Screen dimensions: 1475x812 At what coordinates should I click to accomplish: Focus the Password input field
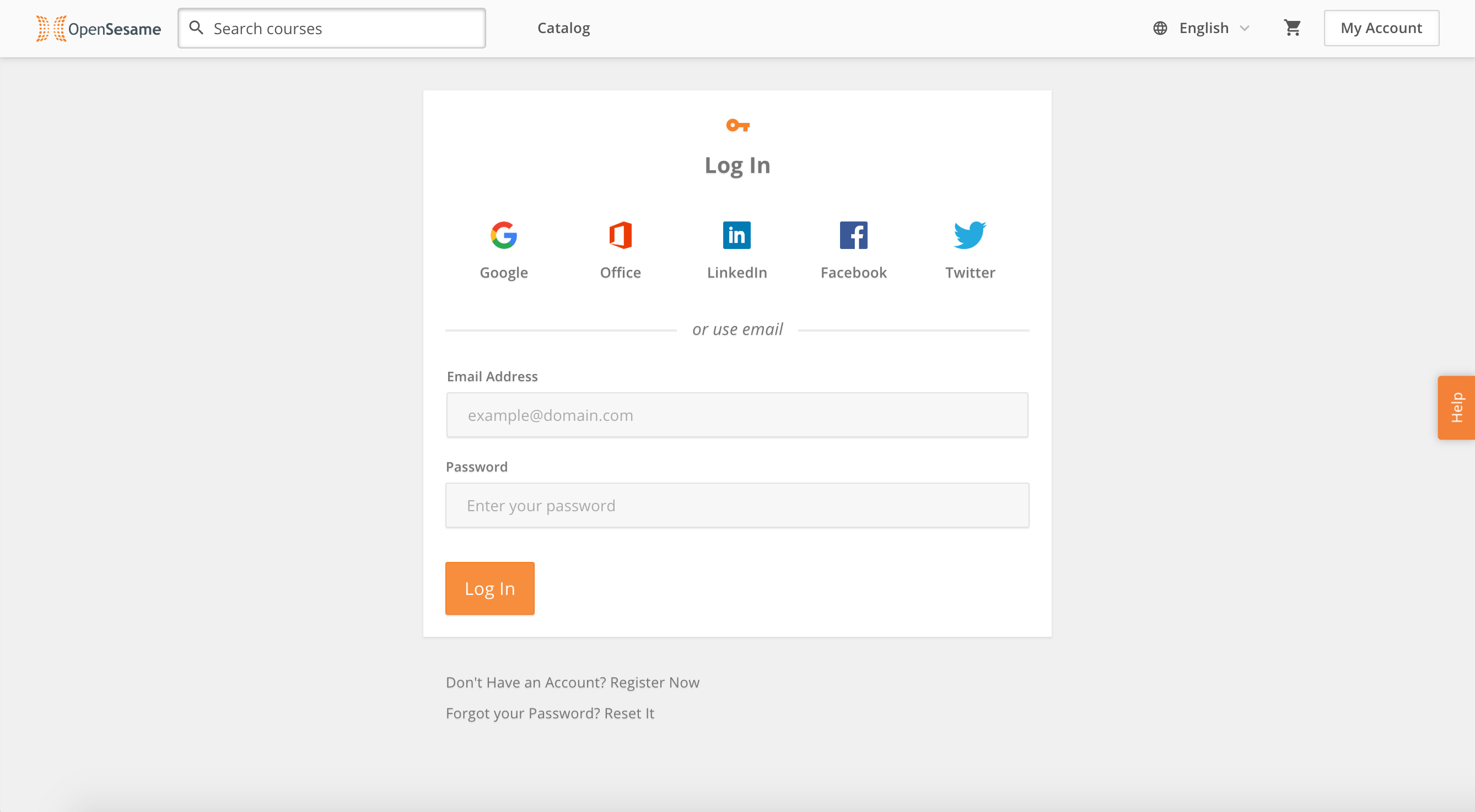tap(737, 505)
